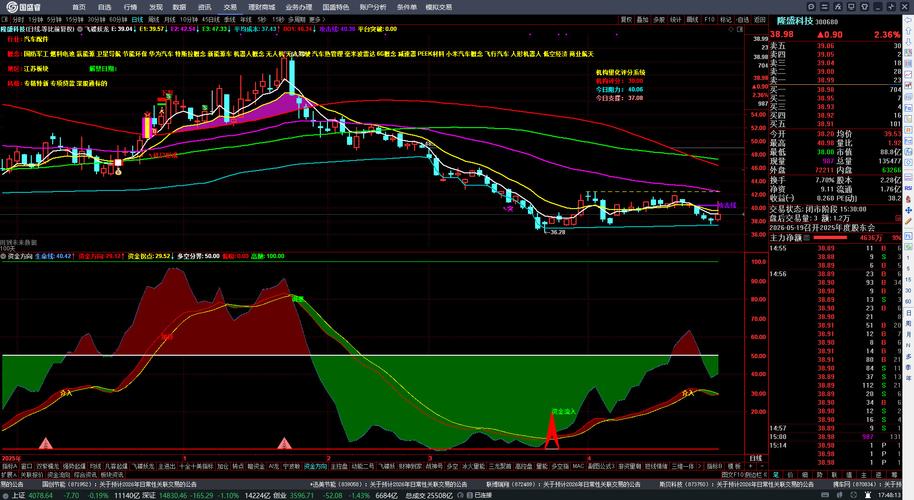Expand the 更多 periods dropdown
Image resolution: width=914 pixels, height=500 pixels.
(317, 19)
